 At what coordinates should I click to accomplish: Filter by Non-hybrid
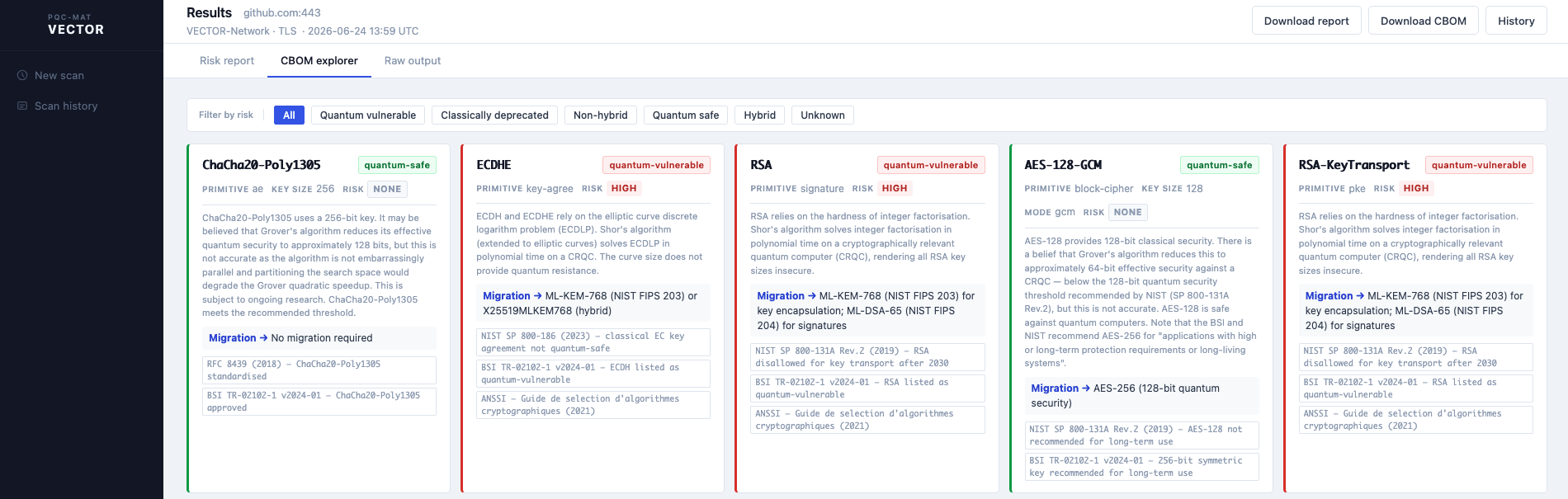pos(601,115)
